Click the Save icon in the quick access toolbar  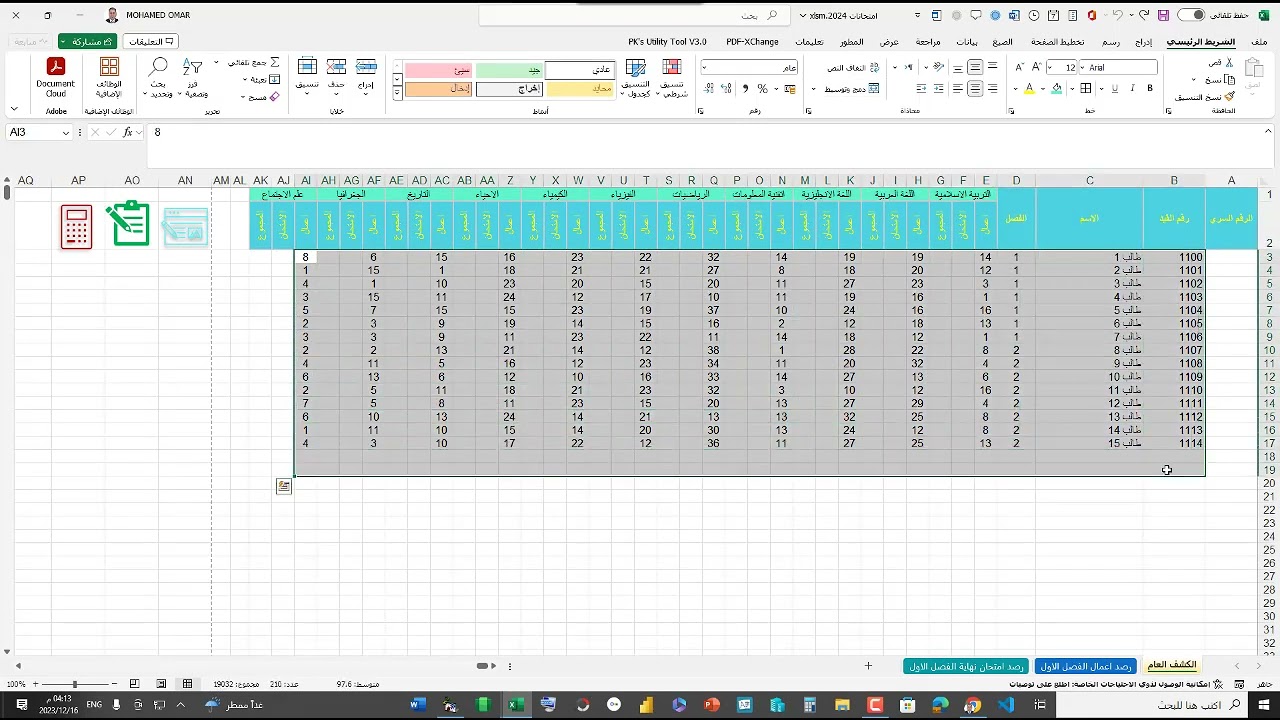1163,16
